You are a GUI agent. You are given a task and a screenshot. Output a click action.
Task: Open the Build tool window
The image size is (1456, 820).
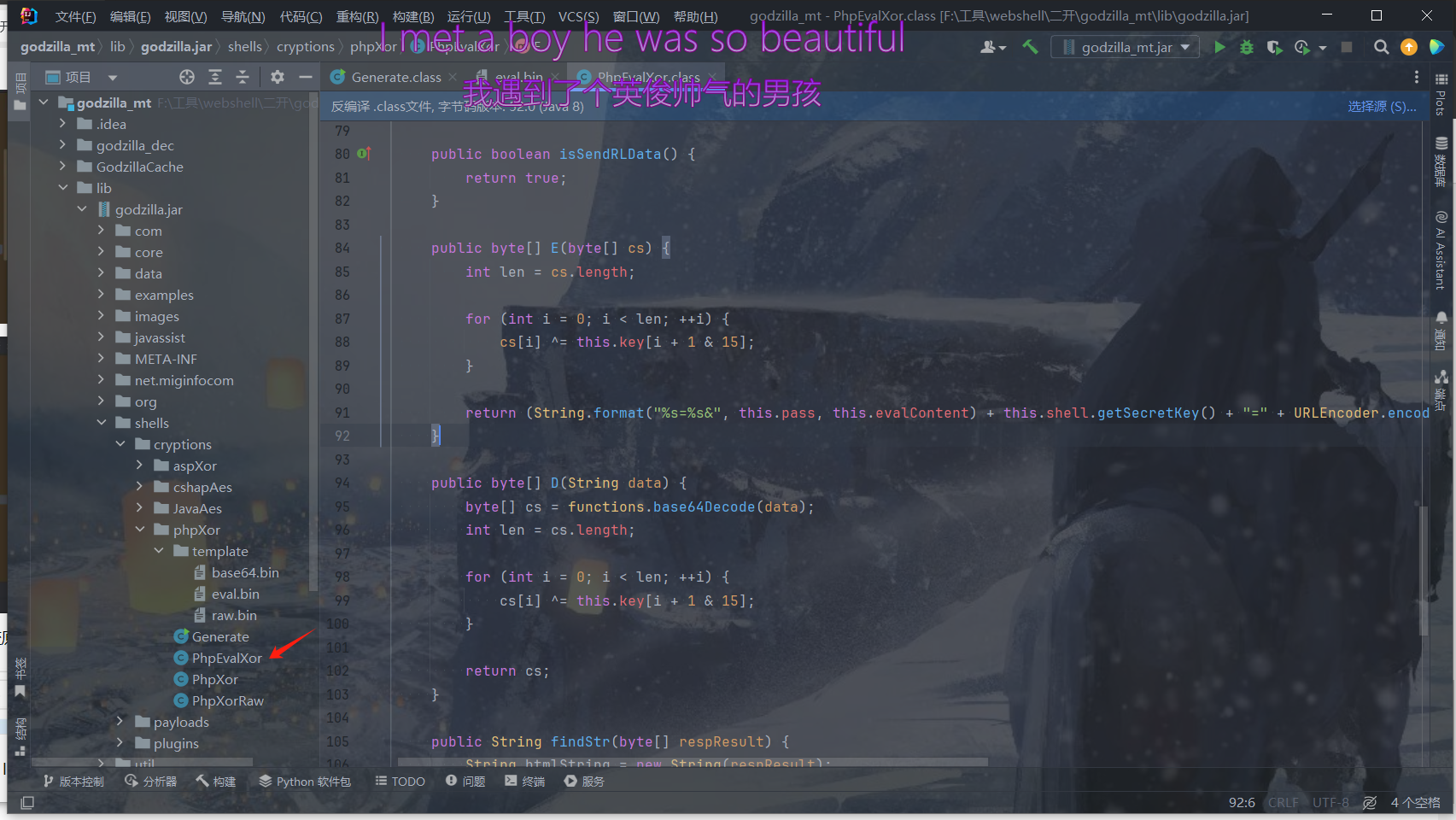[216, 782]
